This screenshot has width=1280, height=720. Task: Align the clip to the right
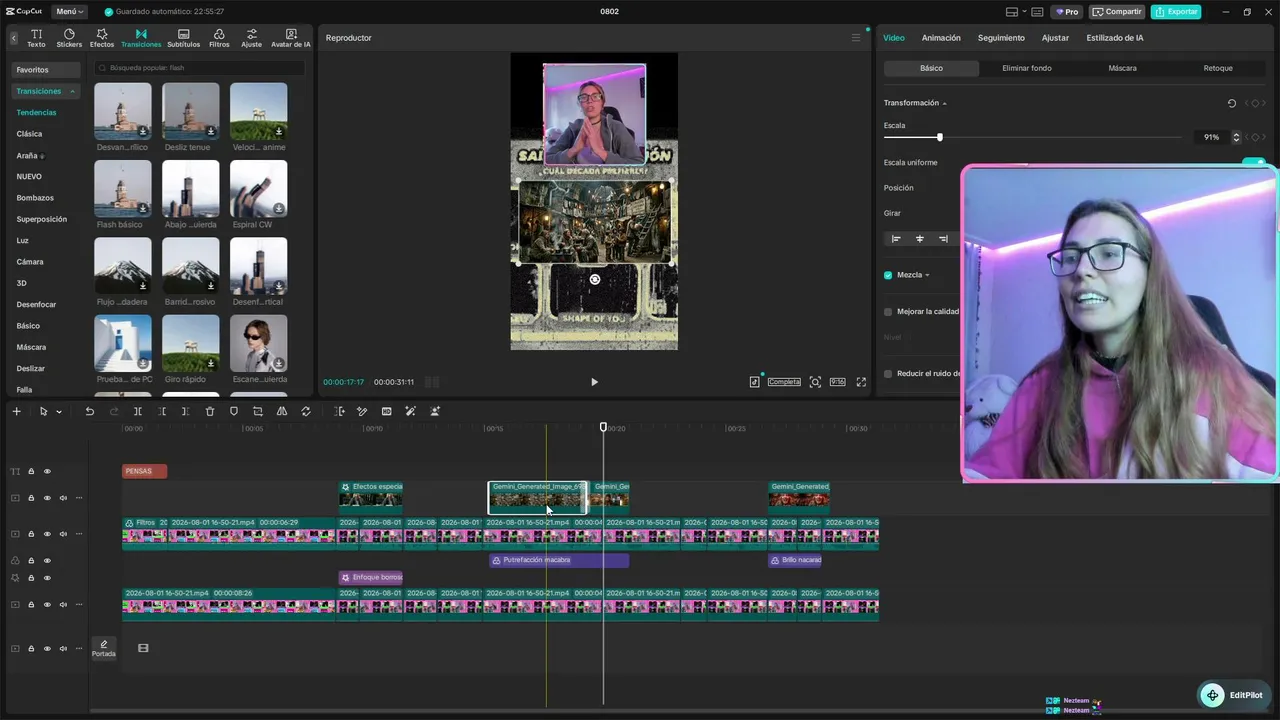click(943, 239)
